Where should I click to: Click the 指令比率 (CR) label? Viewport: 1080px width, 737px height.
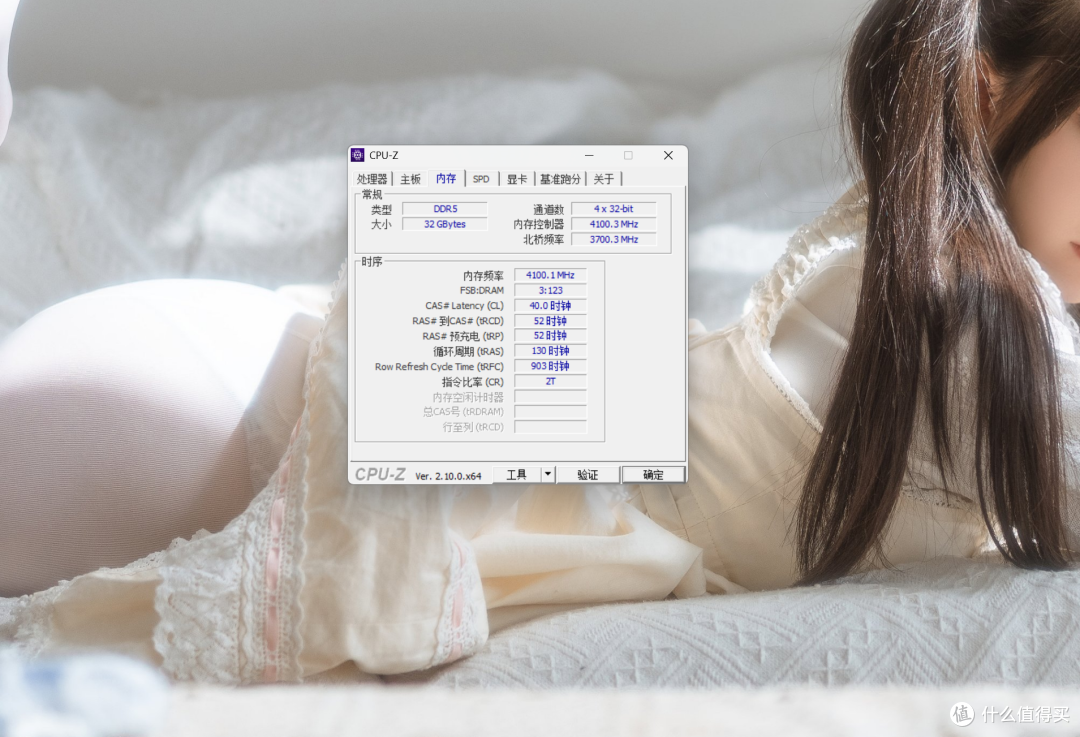[472, 382]
